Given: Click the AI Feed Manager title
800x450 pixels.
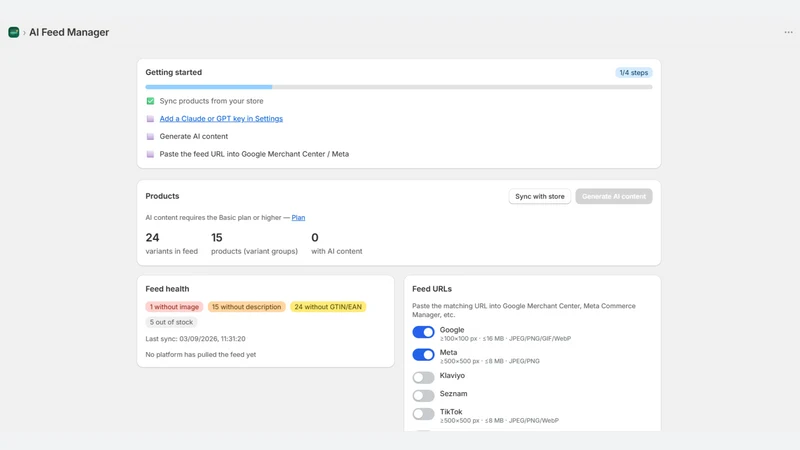Looking at the screenshot, I should (x=69, y=32).
